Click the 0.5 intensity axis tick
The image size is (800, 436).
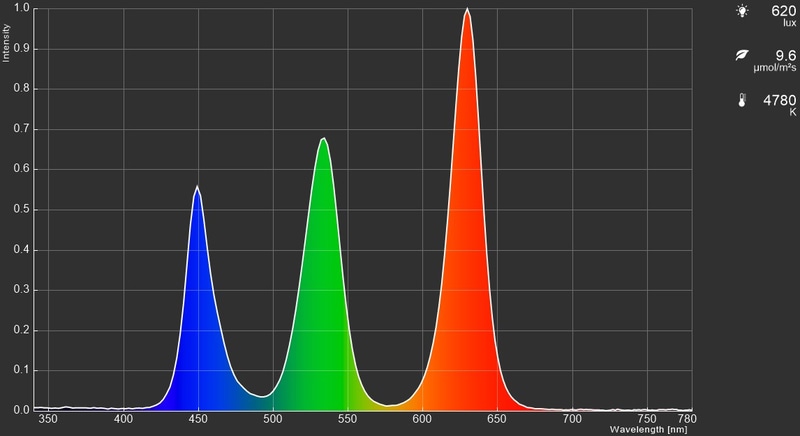pos(21,210)
